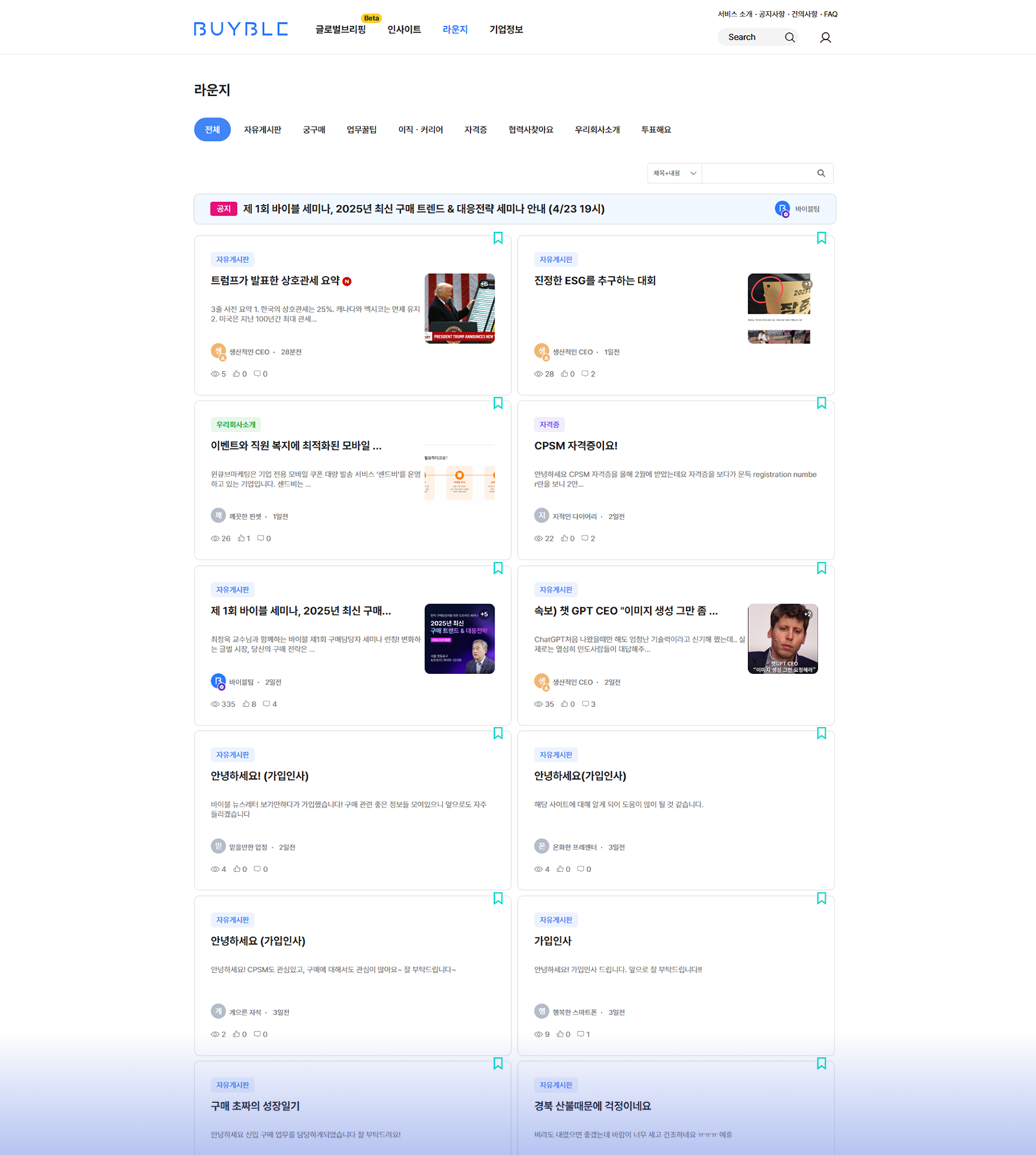This screenshot has width=1036, height=1155.
Task: Bookmark the 구매 초짜의 성장일기 post
Action: (x=498, y=1063)
